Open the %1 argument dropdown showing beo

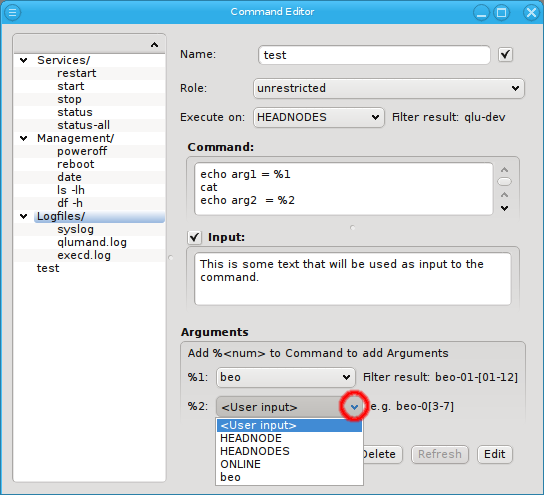[286, 377]
